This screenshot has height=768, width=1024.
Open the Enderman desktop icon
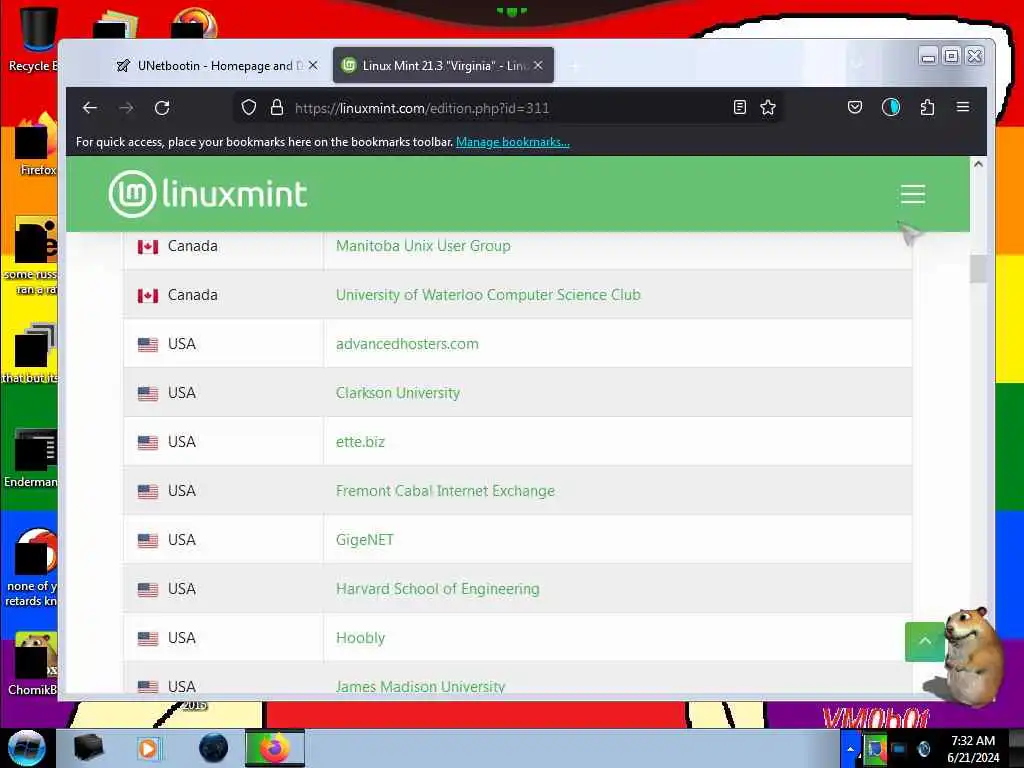(x=31, y=458)
